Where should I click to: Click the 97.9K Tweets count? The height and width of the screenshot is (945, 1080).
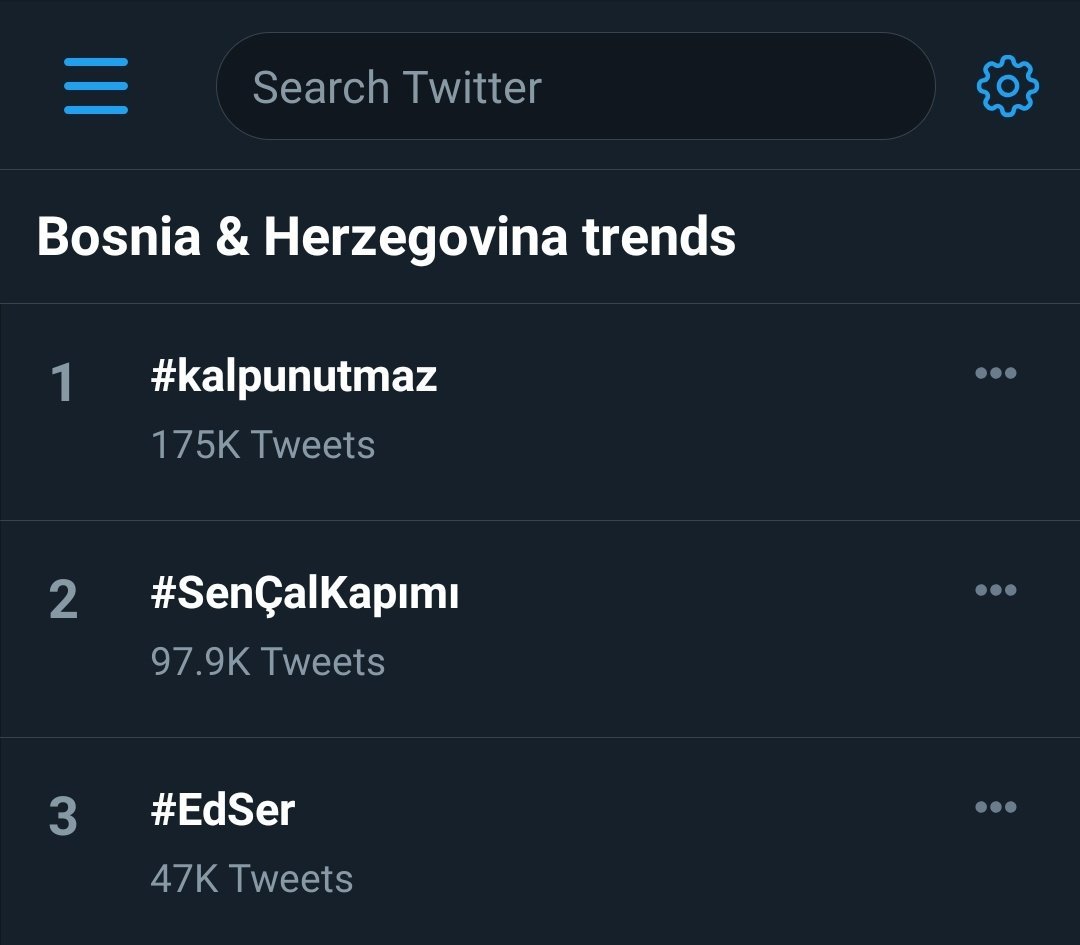[268, 662]
